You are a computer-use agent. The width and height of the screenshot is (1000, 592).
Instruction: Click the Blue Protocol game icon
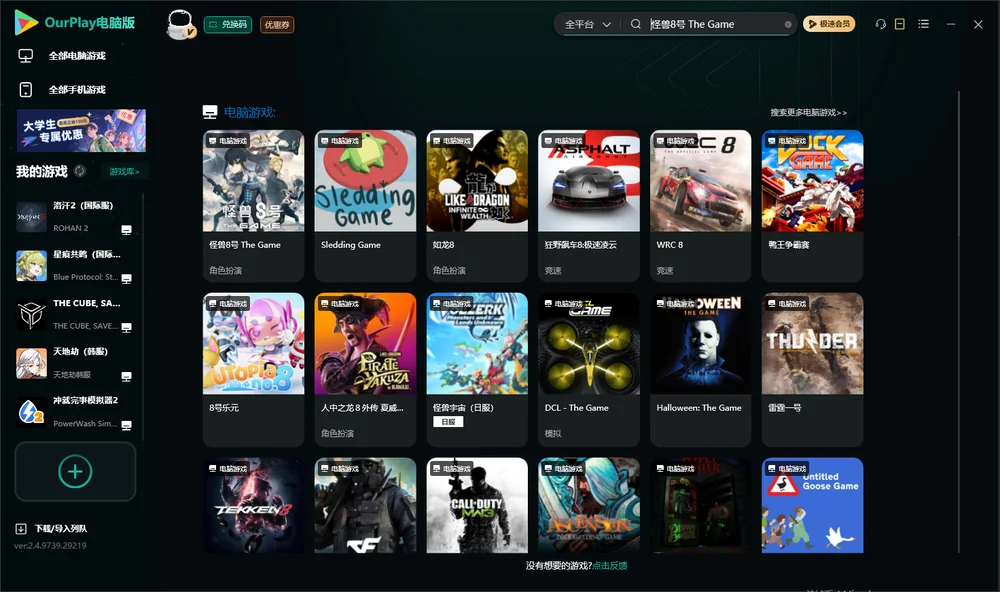point(31,266)
